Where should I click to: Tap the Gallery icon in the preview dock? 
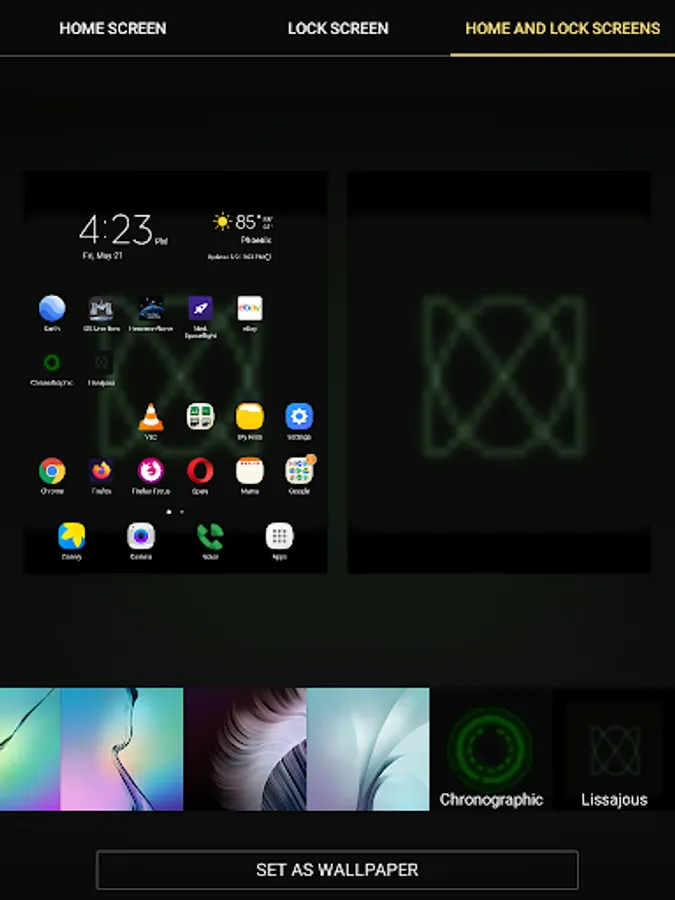(72, 536)
